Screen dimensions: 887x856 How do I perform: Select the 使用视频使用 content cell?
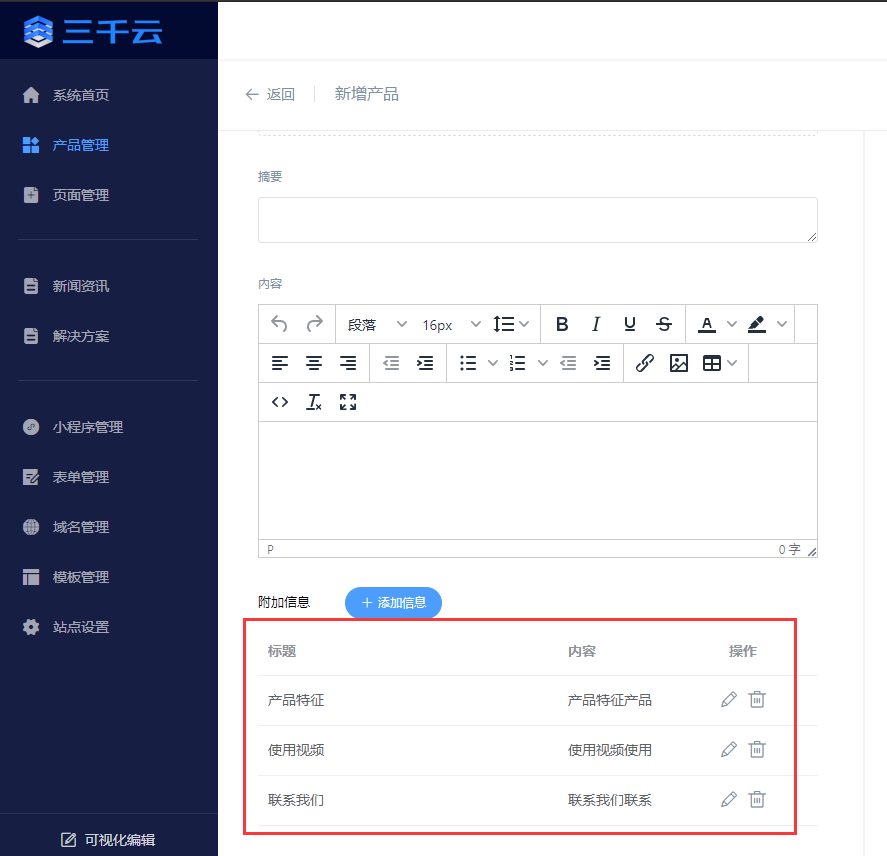click(609, 750)
